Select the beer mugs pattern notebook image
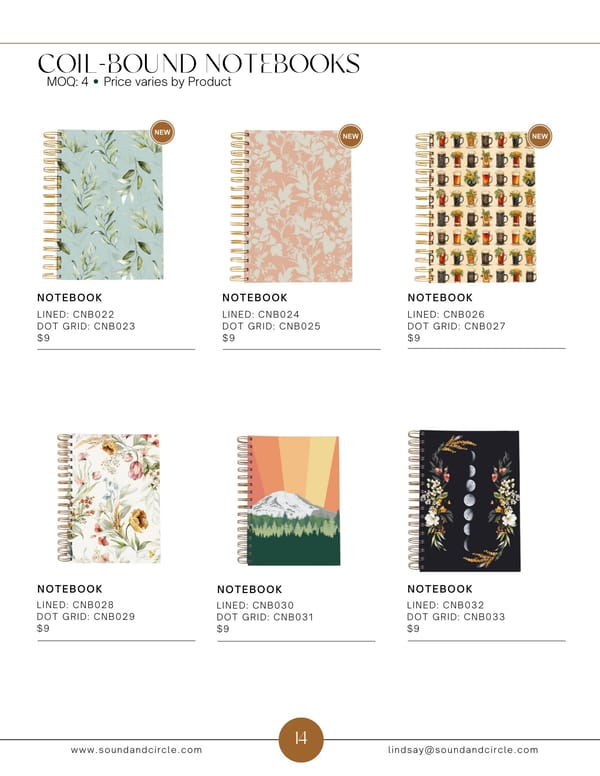Screen dimensions: 600x776 click(x=476, y=207)
